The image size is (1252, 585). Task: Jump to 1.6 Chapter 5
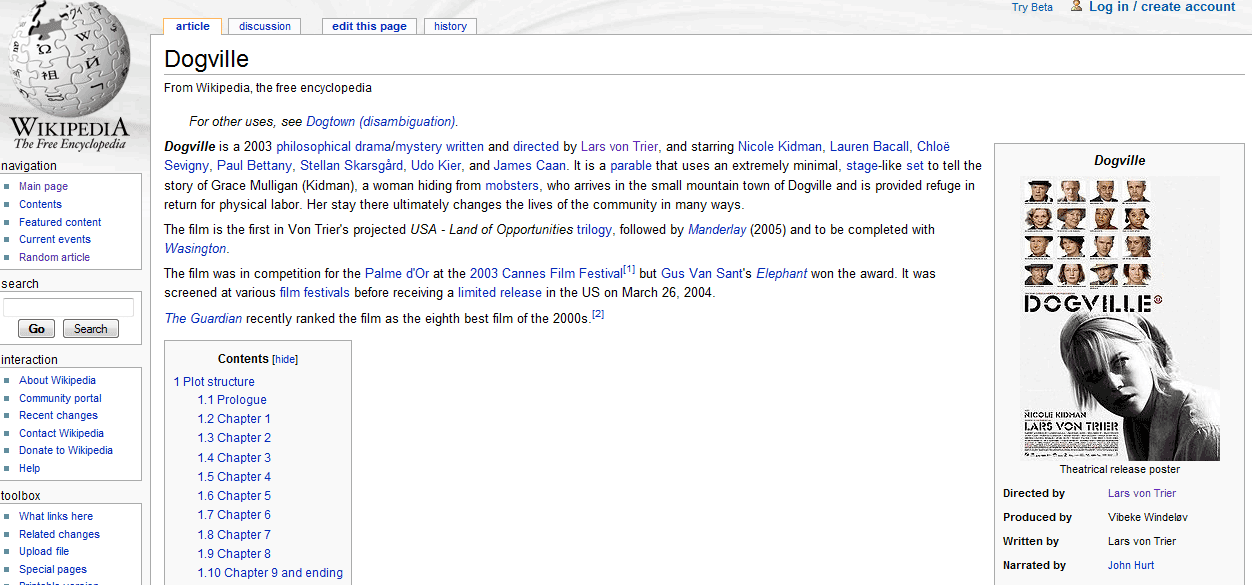[x=234, y=496]
